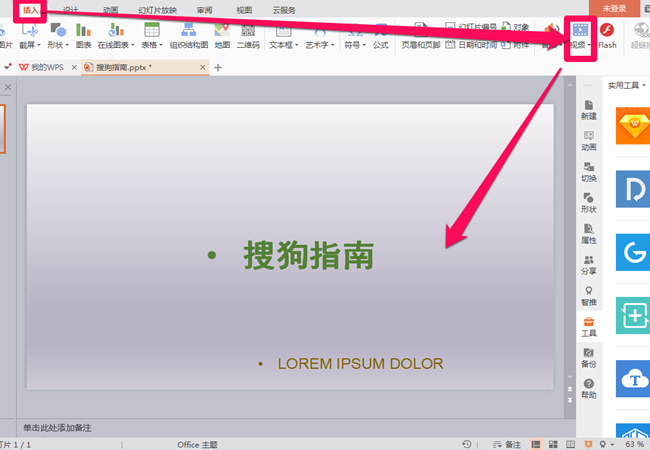This screenshot has height=450, width=650.
Task: Click the 视频 video icon
Action: tap(580, 30)
